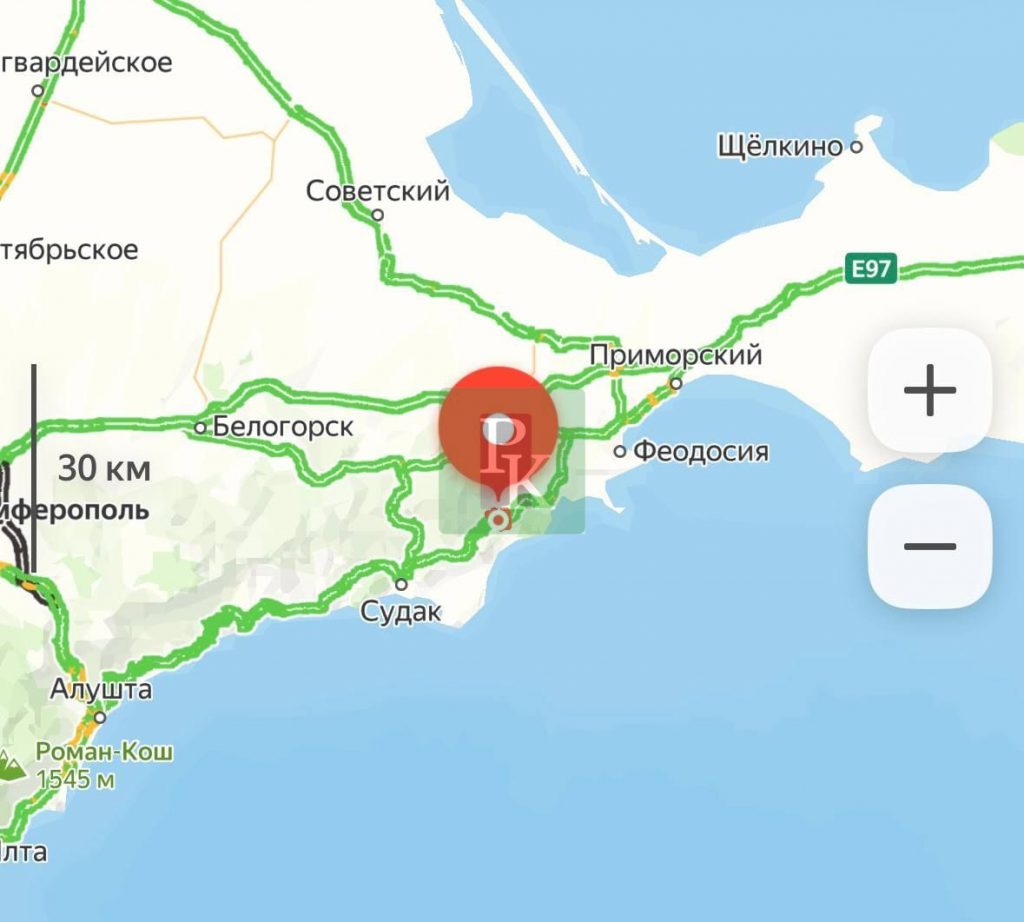Viewport: 1024px width, 922px height.
Task: Select the Щёлкино town marker dot
Action: [856, 146]
